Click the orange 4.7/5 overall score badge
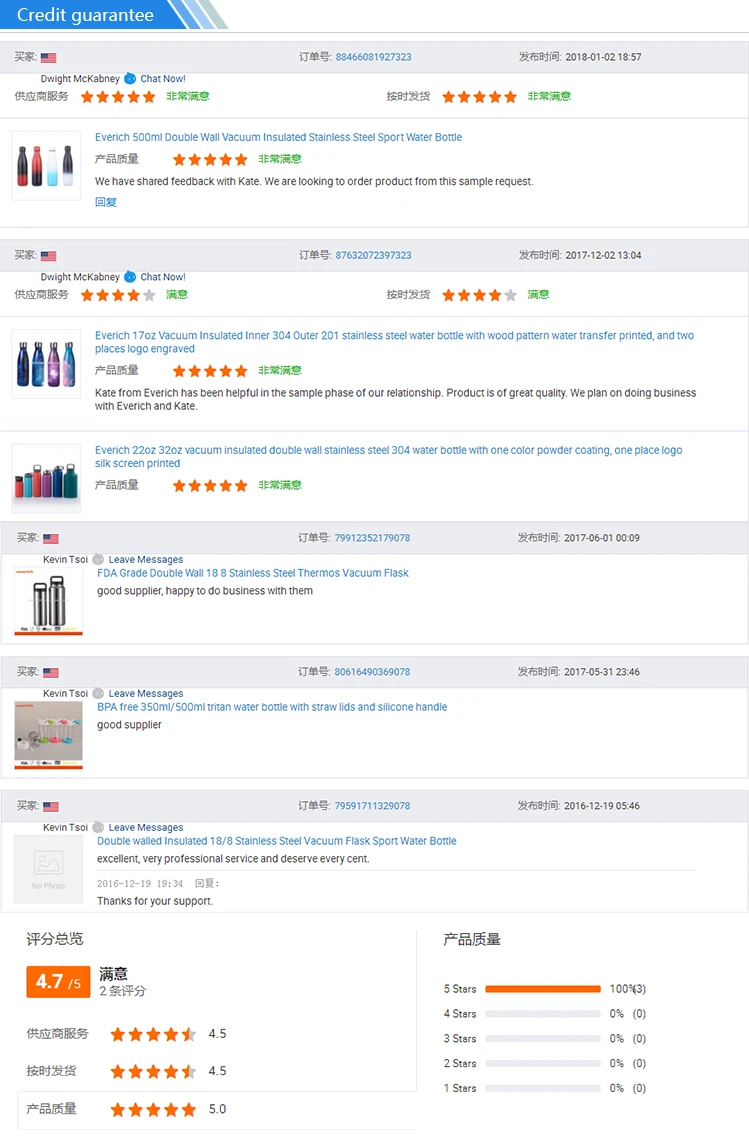This screenshot has height=1139, width=749. point(58,982)
